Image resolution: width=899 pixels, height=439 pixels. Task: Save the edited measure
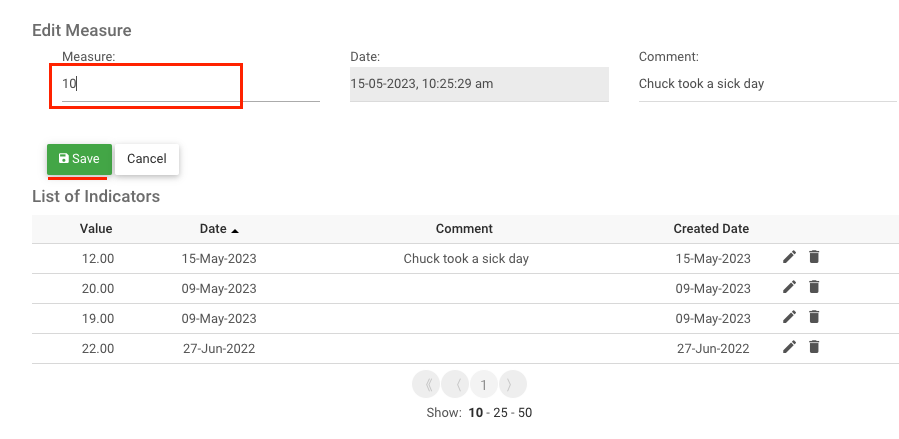pyautogui.click(x=79, y=159)
